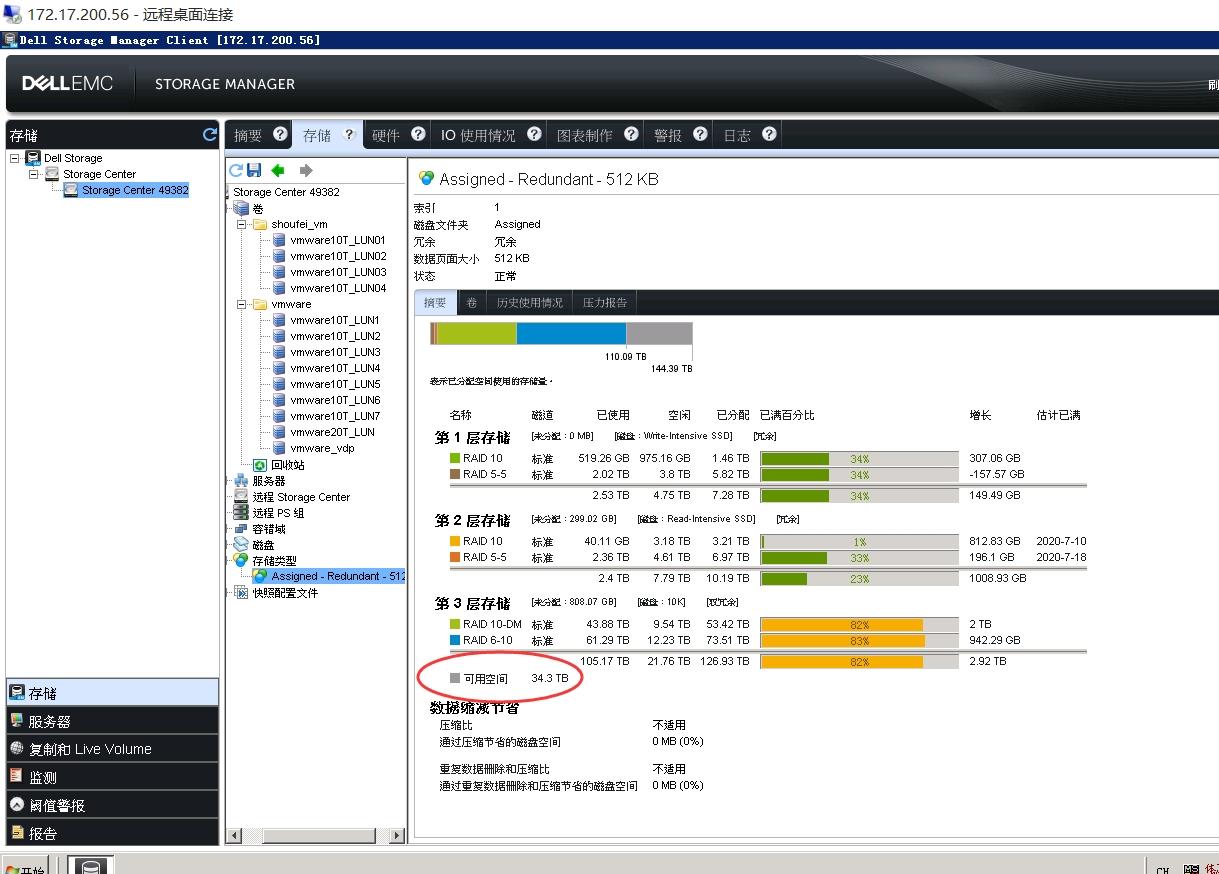Open the 警报 tab
This screenshot has height=874, width=1219.
[668, 135]
